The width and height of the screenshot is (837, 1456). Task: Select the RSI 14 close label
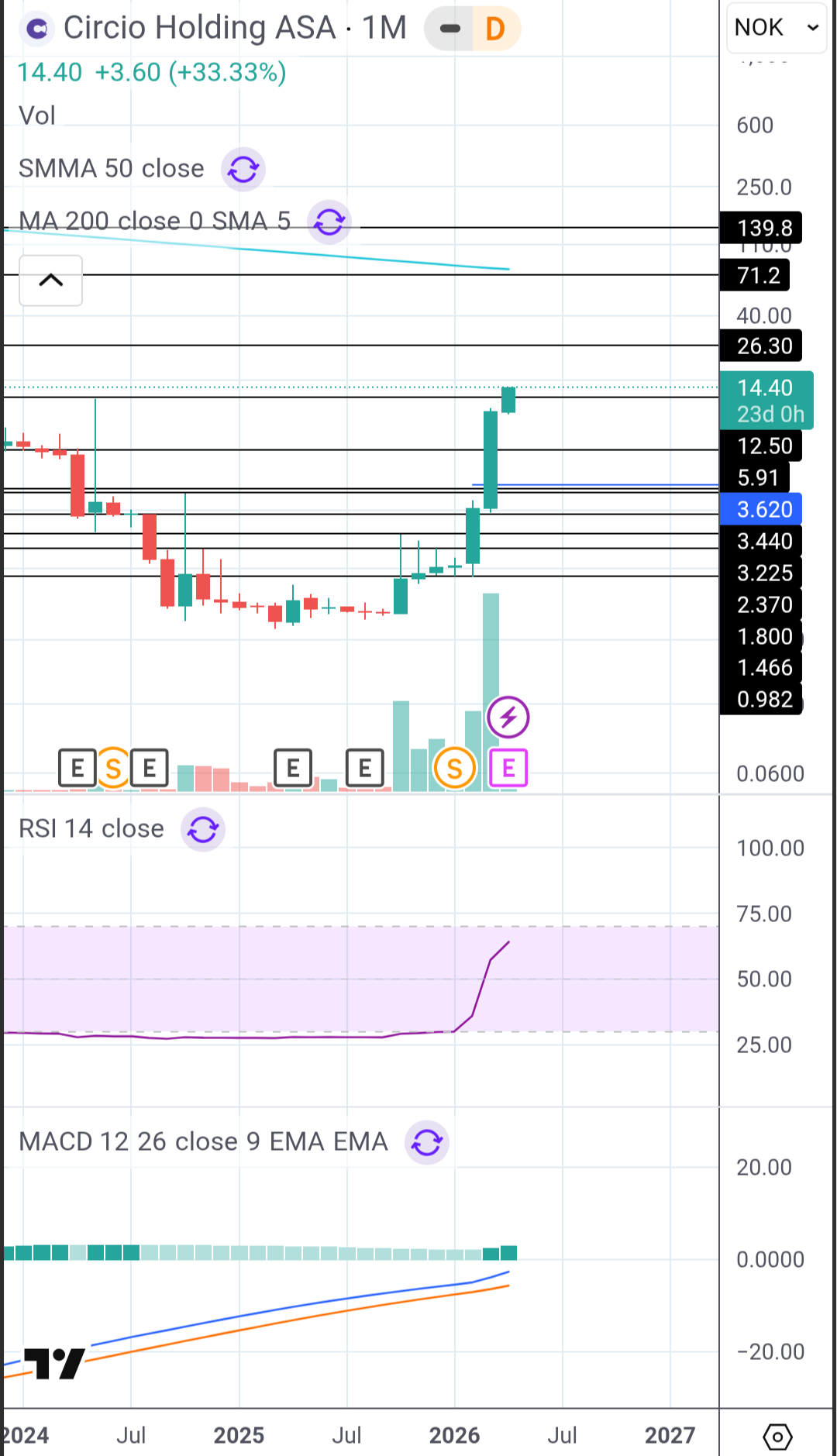pyautogui.click(x=91, y=829)
